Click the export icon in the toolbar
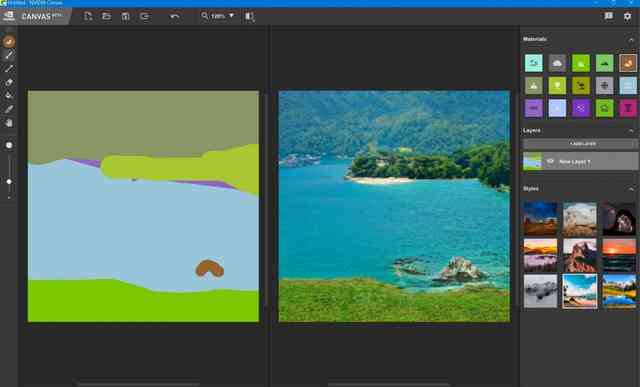Viewport: 640px width, 387px height. (x=145, y=16)
